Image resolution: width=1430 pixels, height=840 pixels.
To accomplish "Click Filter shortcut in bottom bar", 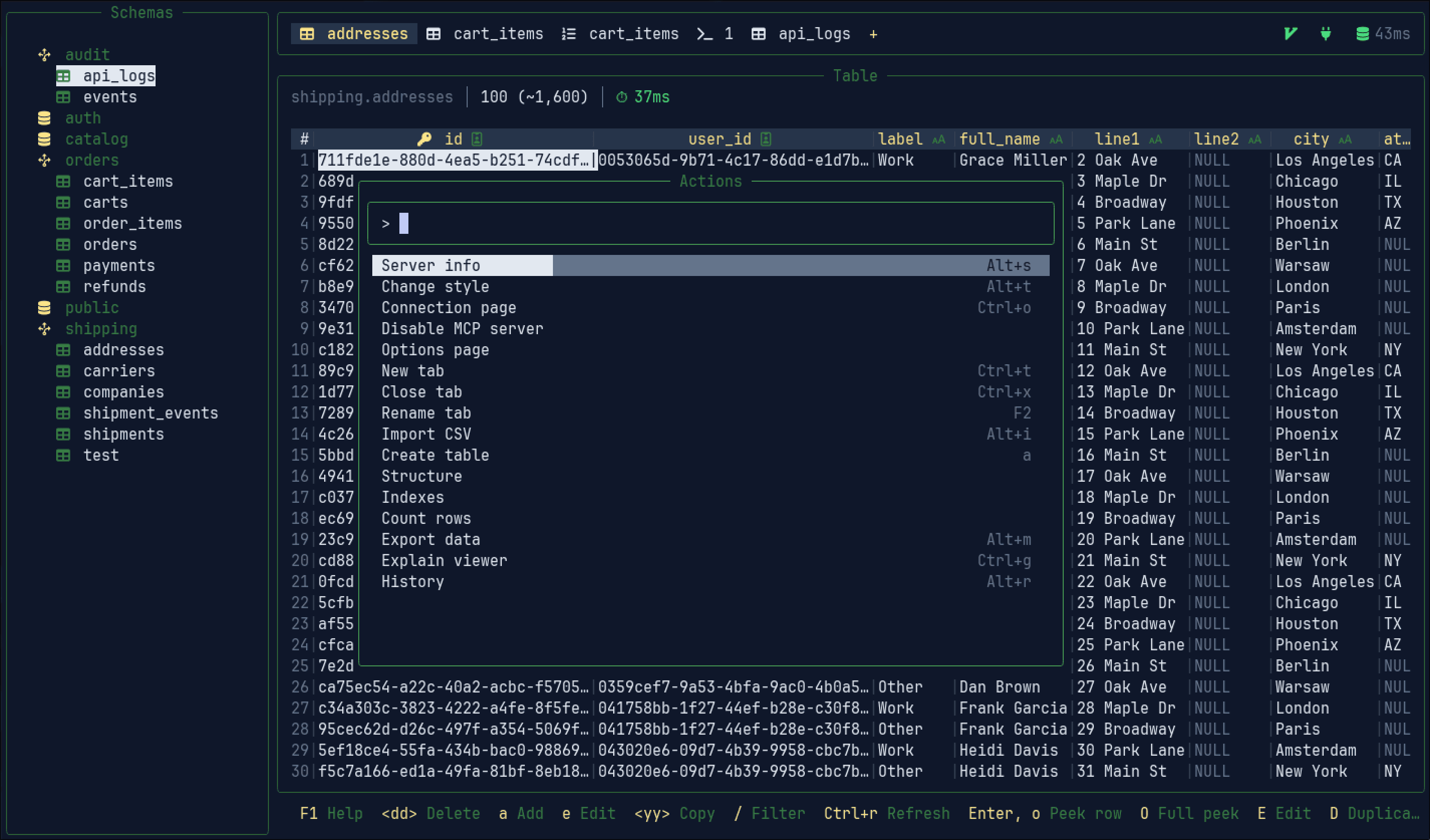I will pyautogui.click(x=770, y=813).
